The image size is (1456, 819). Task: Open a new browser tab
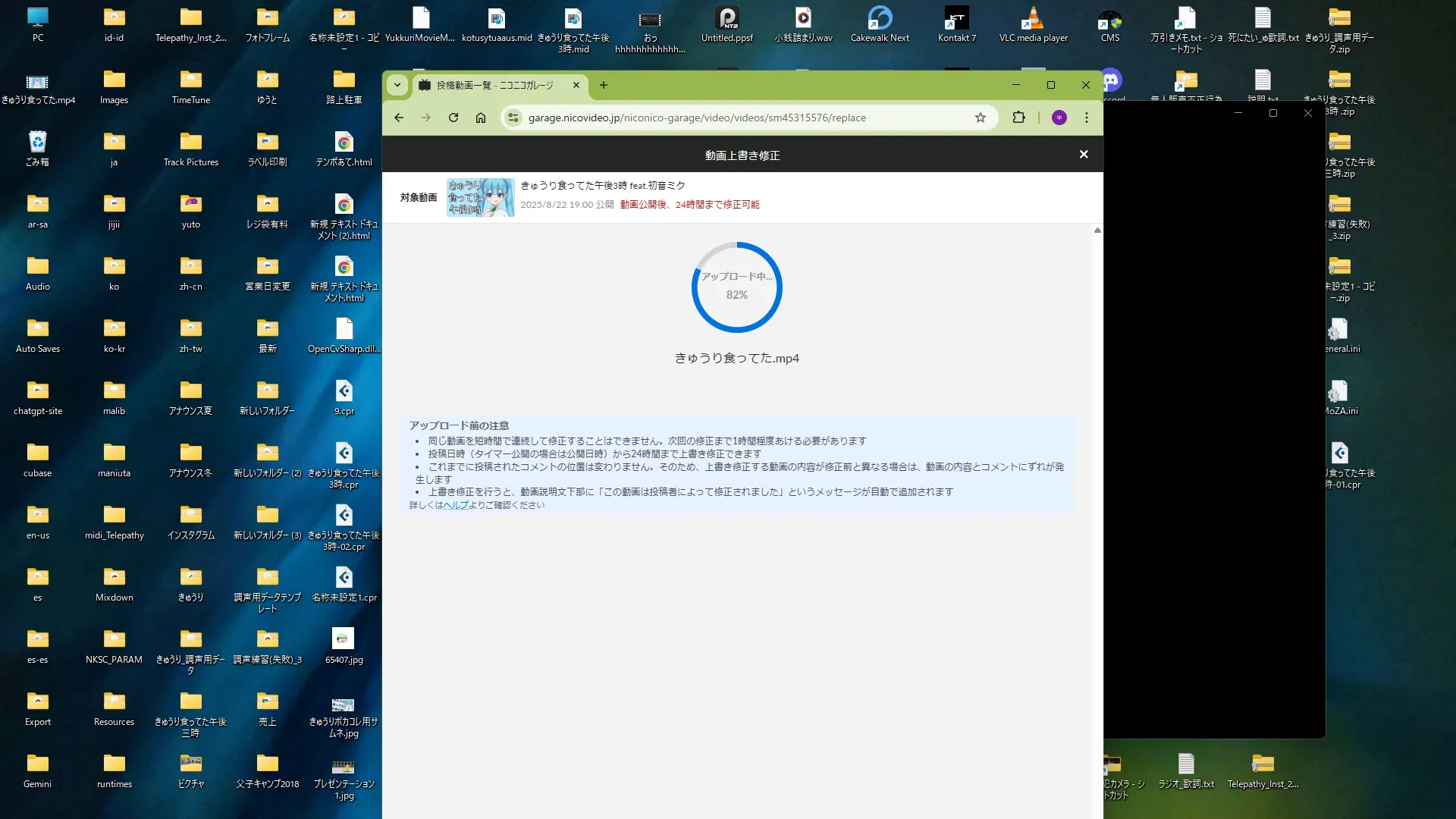point(604,85)
